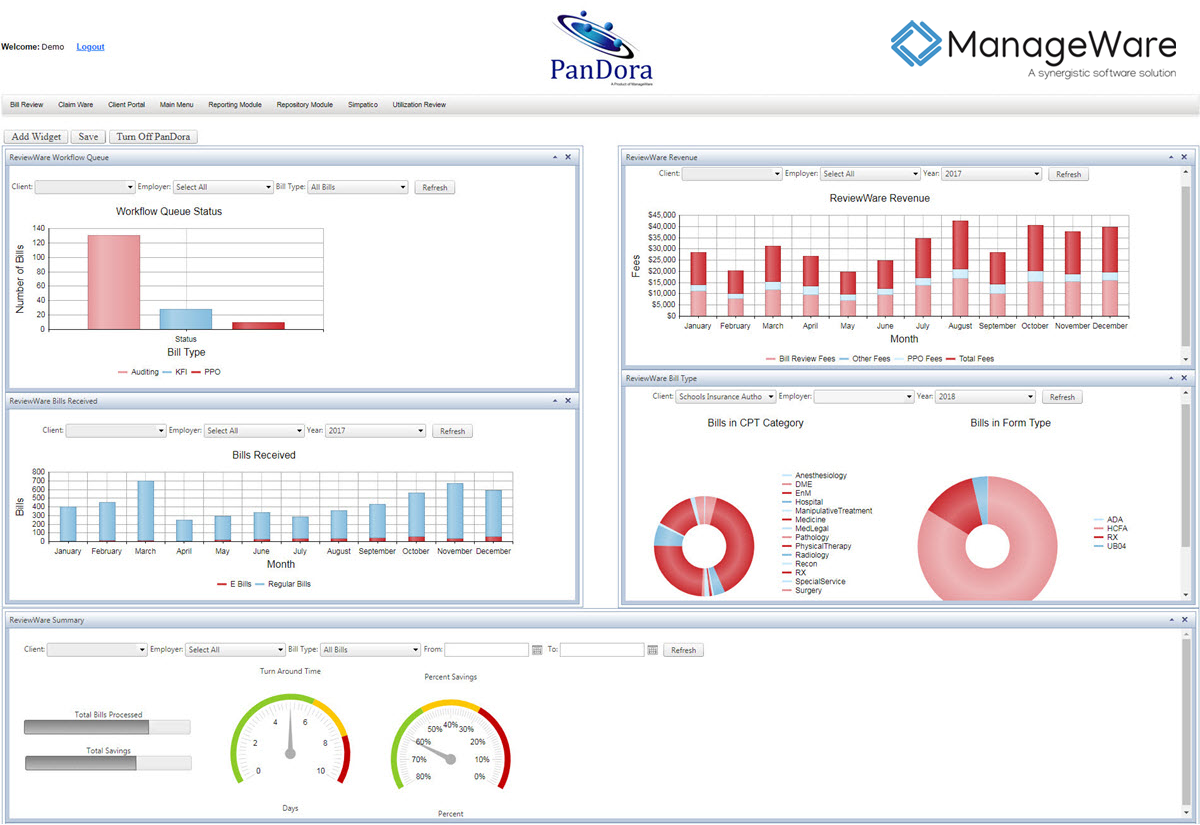Collapse the ReviewWare Summary widget
Viewport: 1200px width, 825px height.
click(1171, 620)
